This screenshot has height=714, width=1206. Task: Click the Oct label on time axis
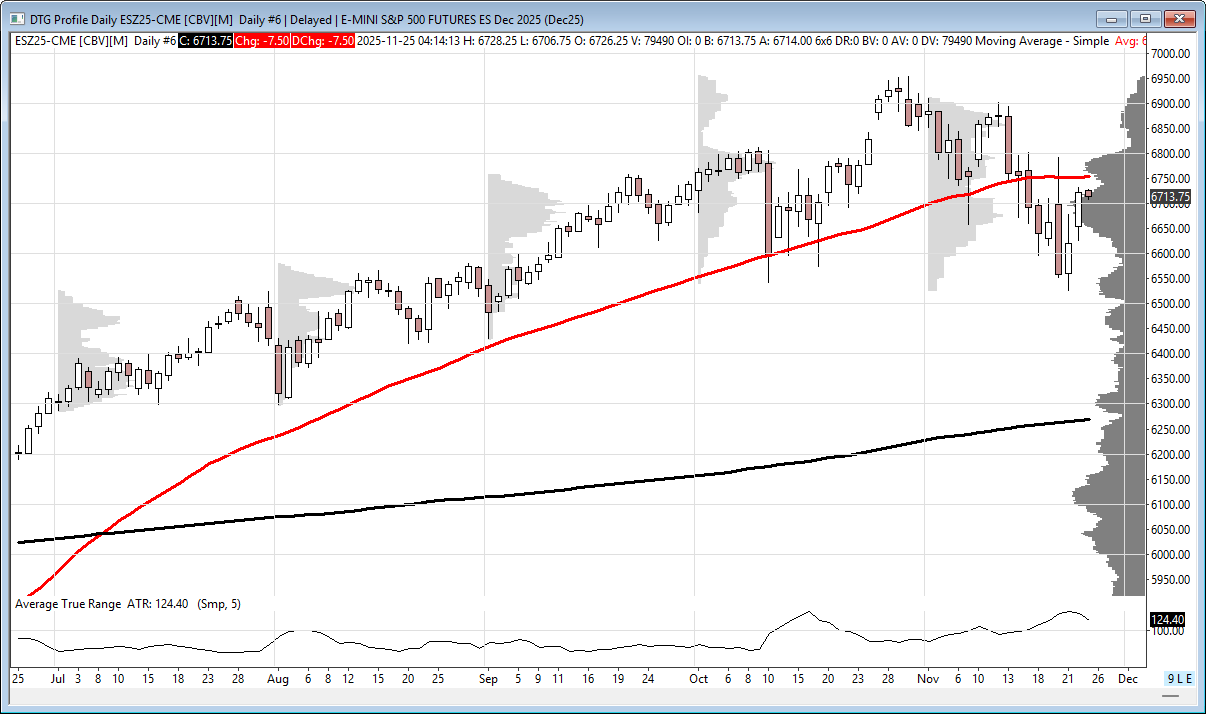(698, 678)
